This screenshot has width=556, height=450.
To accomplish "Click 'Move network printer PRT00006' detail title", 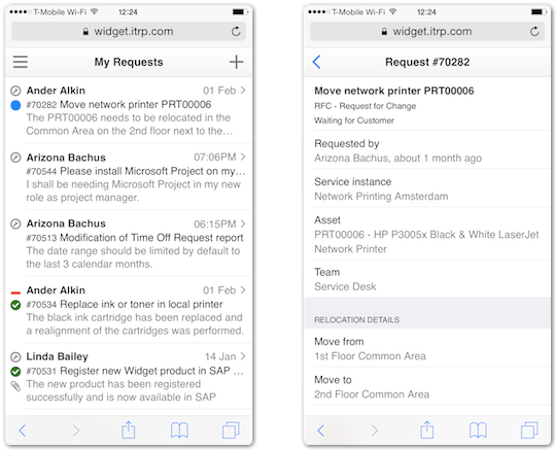I will [x=394, y=91].
